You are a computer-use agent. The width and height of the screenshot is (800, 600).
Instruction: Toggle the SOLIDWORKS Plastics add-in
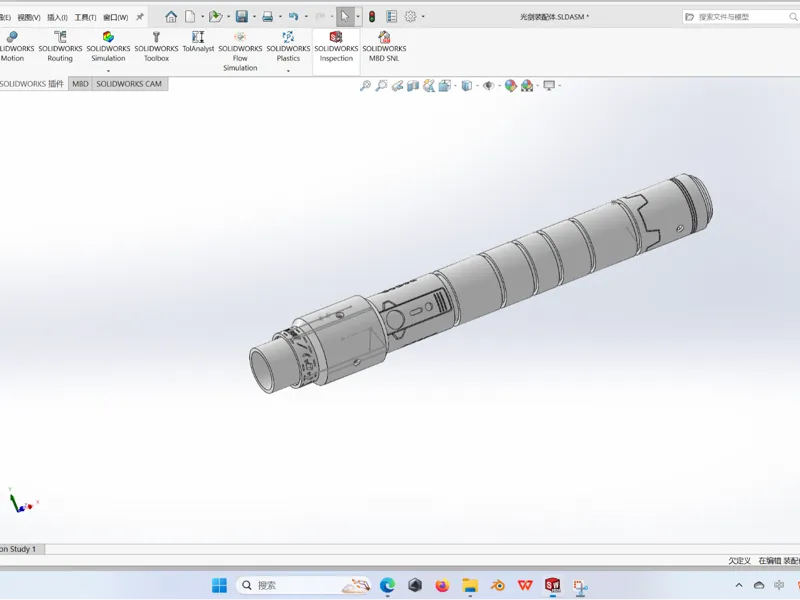coord(288,46)
